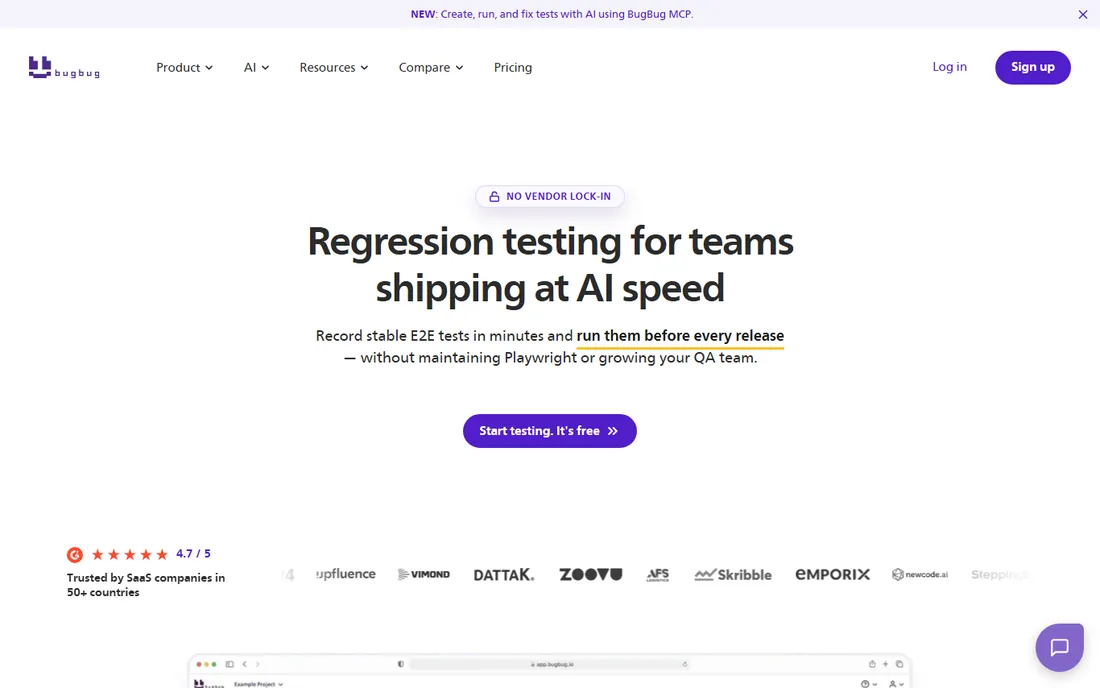Click the Sign up button
Viewport: 1100px width, 688px height.
coord(1033,67)
